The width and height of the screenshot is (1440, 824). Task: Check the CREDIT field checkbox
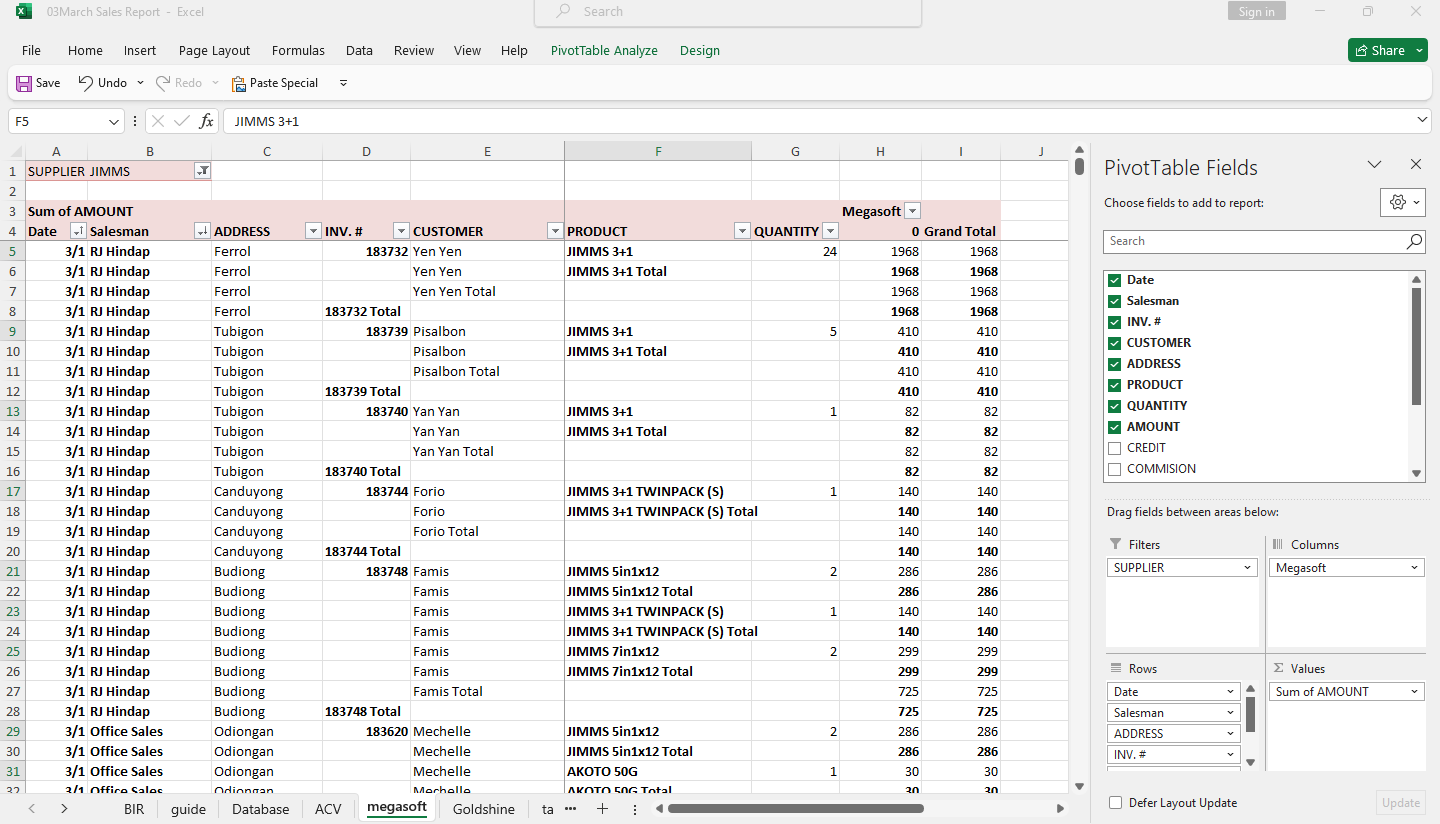click(x=1114, y=448)
